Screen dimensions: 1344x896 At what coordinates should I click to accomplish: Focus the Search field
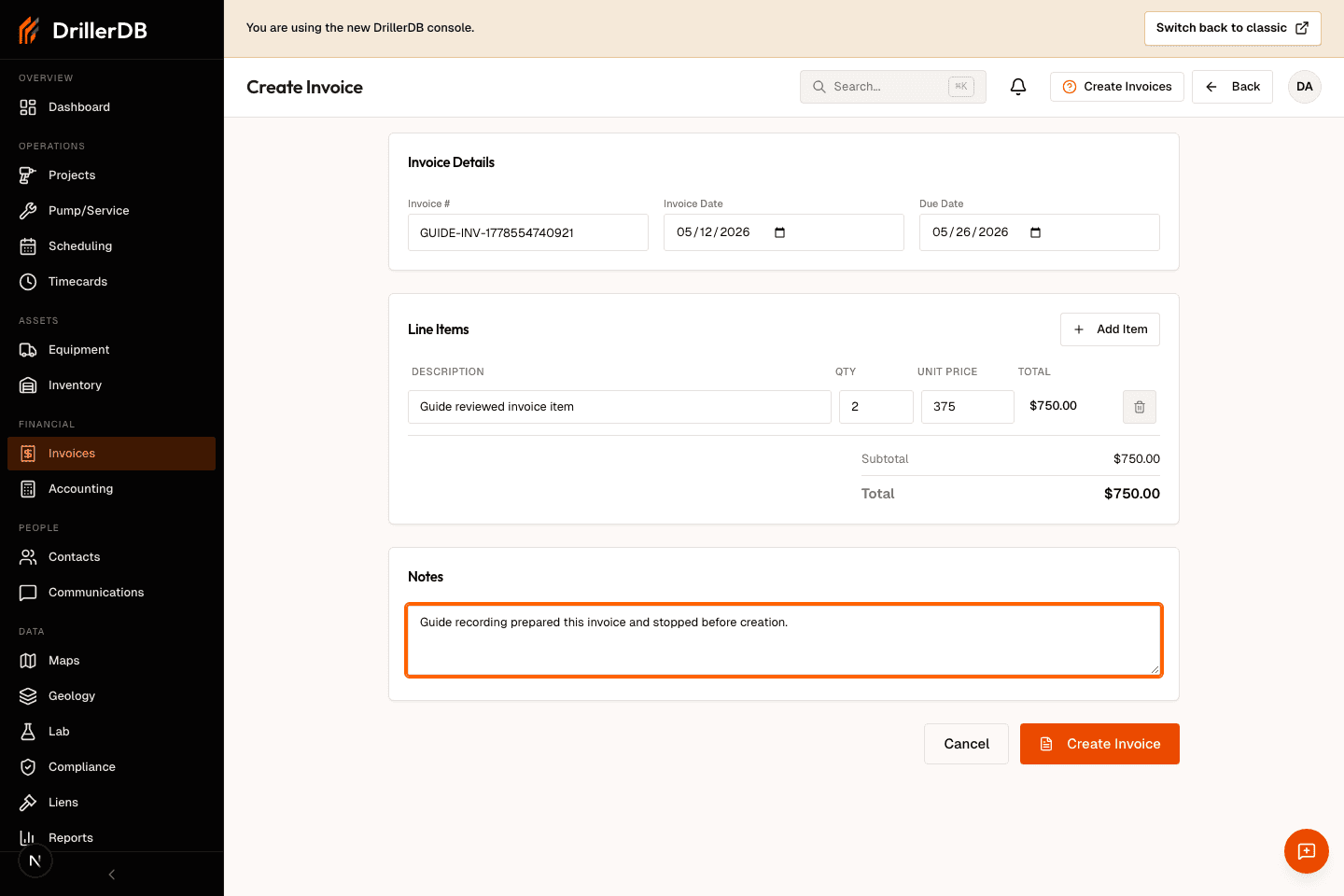coord(893,87)
